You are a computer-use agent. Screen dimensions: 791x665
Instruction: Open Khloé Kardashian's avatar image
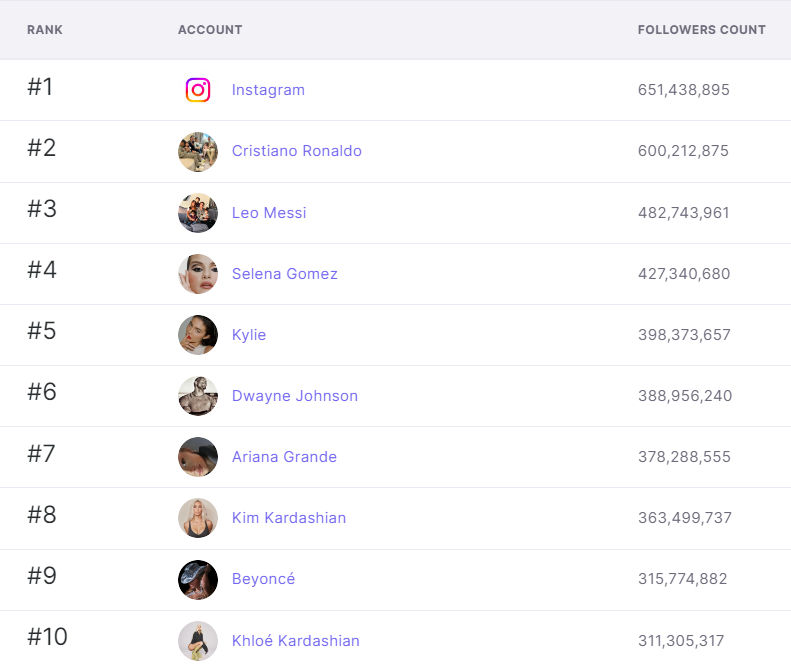click(198, 641)
